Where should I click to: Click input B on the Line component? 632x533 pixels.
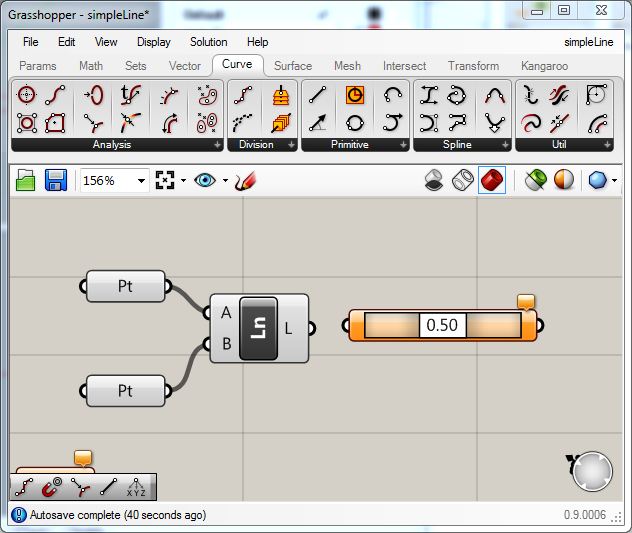point(227,344)
